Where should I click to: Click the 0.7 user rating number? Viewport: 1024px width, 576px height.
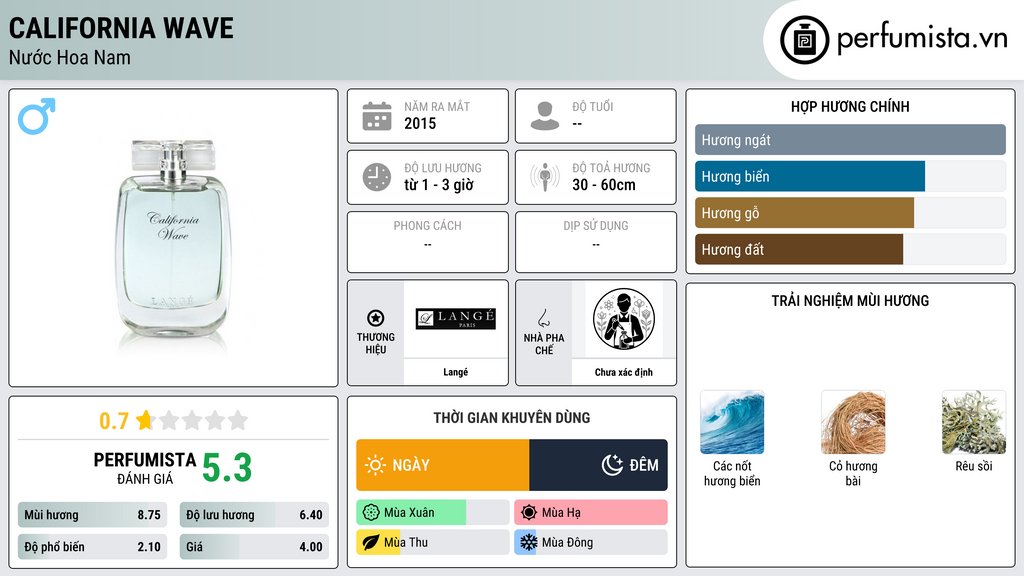114,421
